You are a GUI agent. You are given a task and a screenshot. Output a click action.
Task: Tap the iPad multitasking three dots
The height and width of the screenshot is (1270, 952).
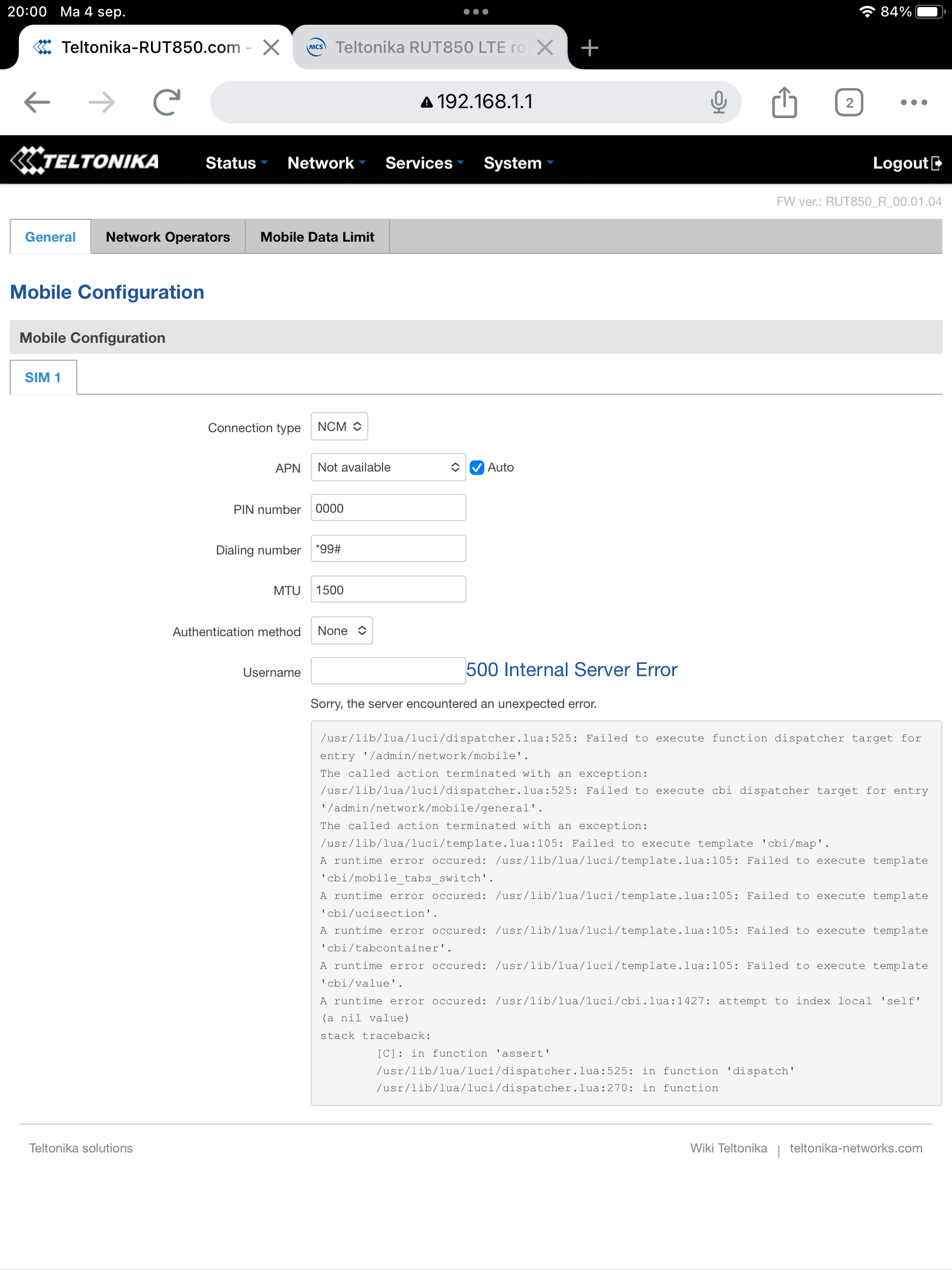click(476, 11)
